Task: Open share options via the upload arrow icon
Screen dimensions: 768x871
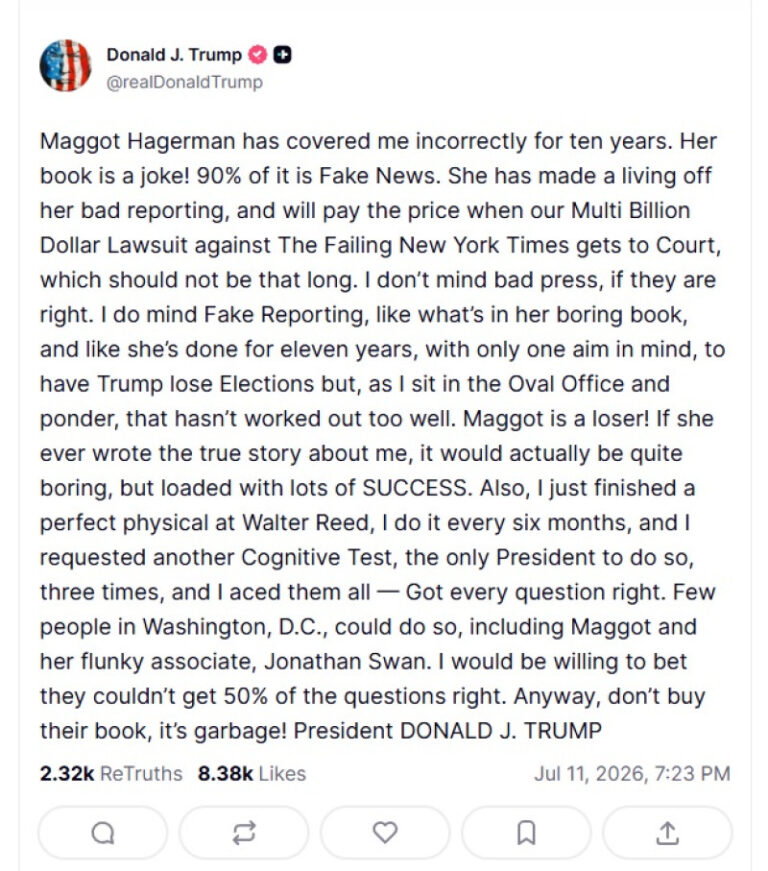Action: [667, 833]
